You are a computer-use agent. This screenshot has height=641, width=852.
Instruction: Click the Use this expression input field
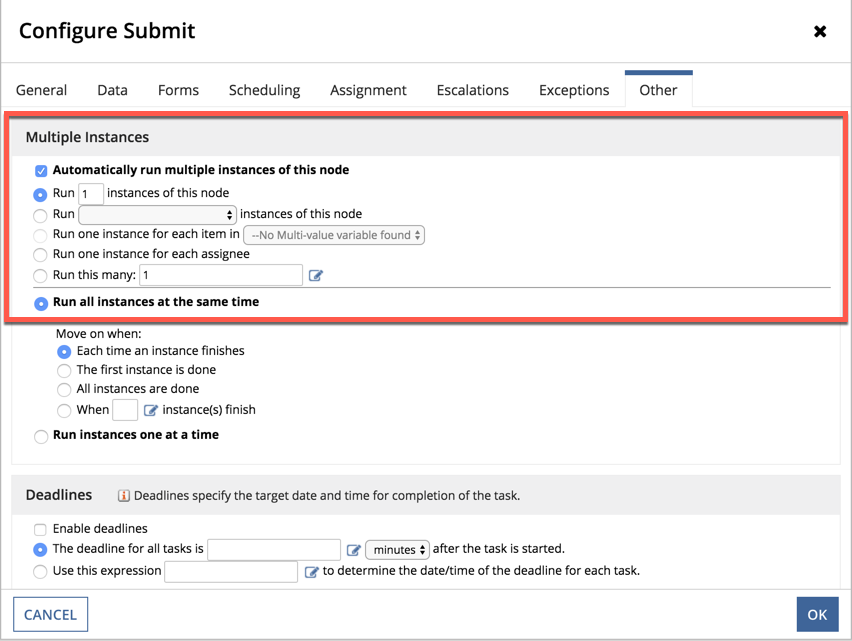231,571
